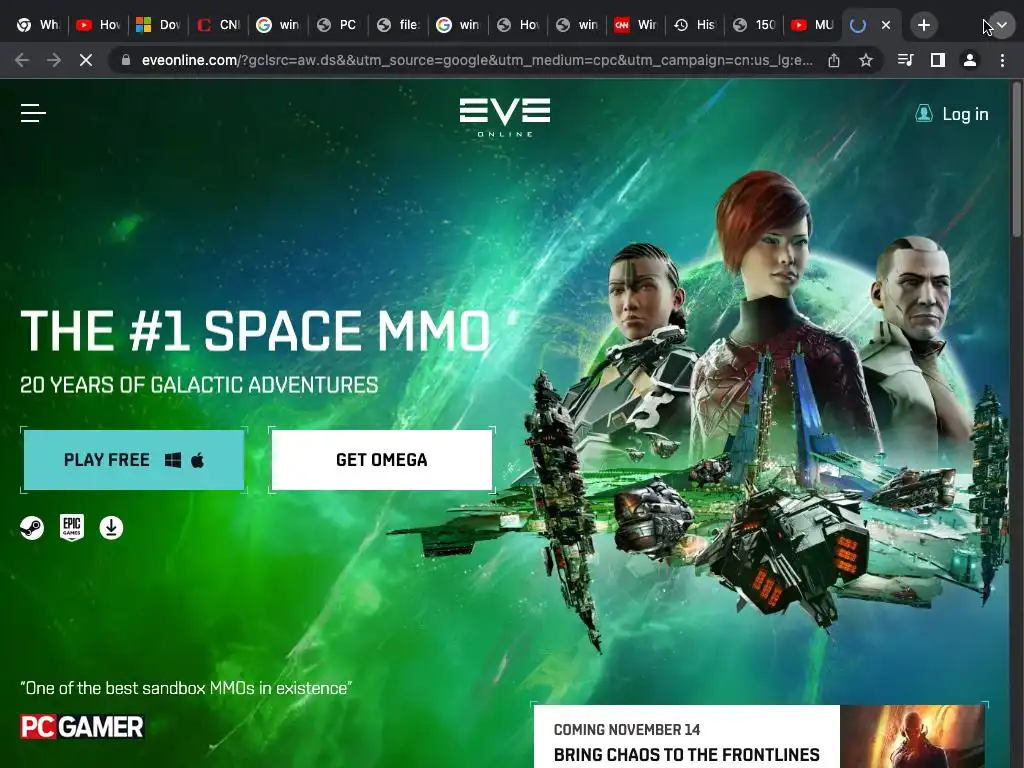The height and width of the screenshot is (768, 1024).
Task: Click the PLAY FREE button
Action: point(134,460)
